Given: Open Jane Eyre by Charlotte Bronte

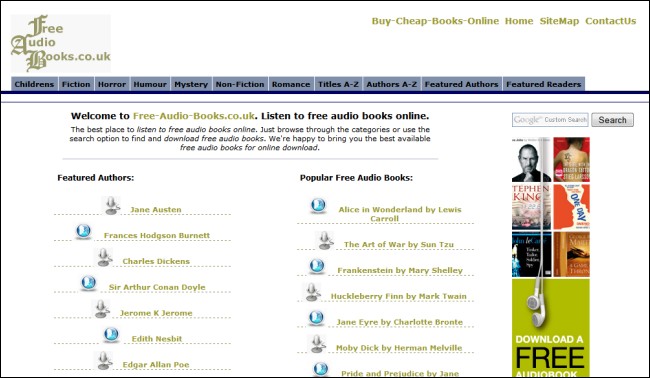Looking at the screenshot, I should click(x=400, y=322).
